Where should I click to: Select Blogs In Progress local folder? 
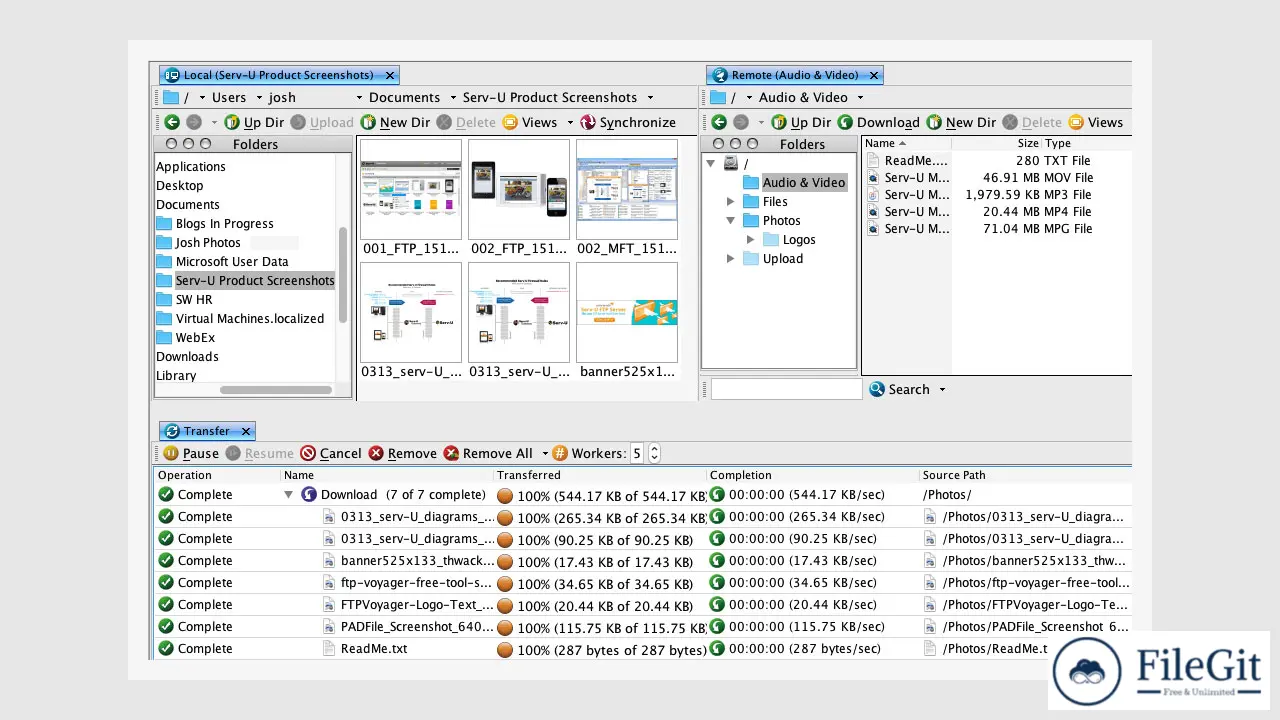[x=215, y=224]
